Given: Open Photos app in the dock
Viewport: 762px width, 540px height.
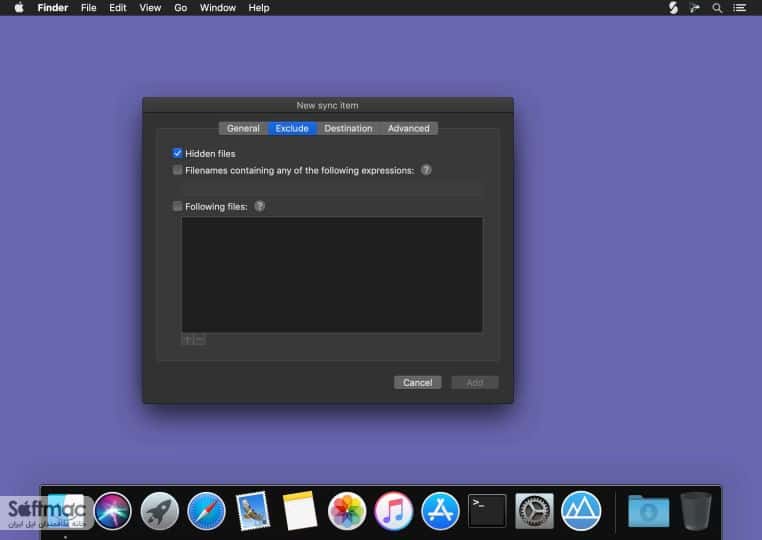Looking at the screenshot, I should (347, 511).
